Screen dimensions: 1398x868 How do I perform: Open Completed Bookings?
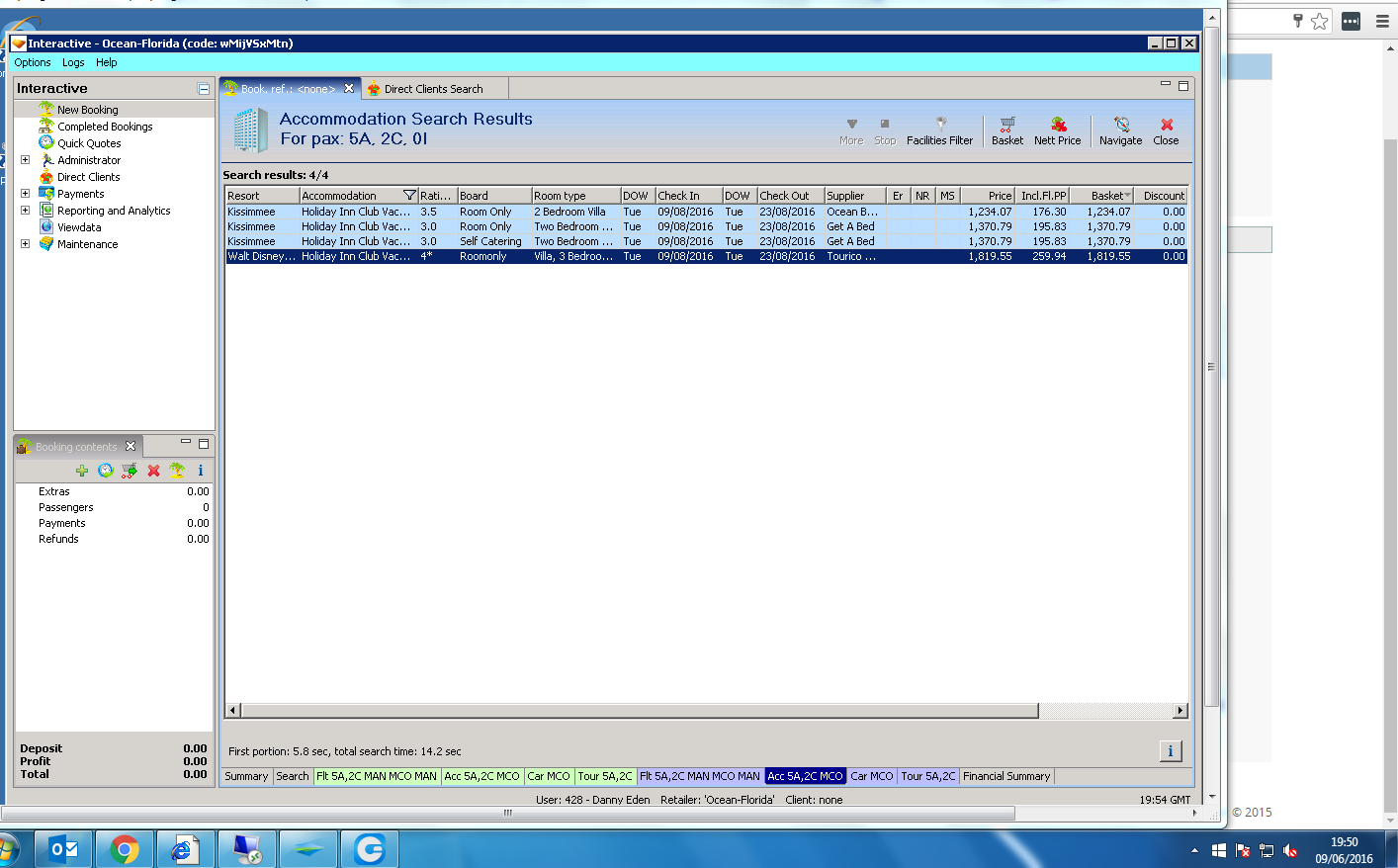click(105, 127)
